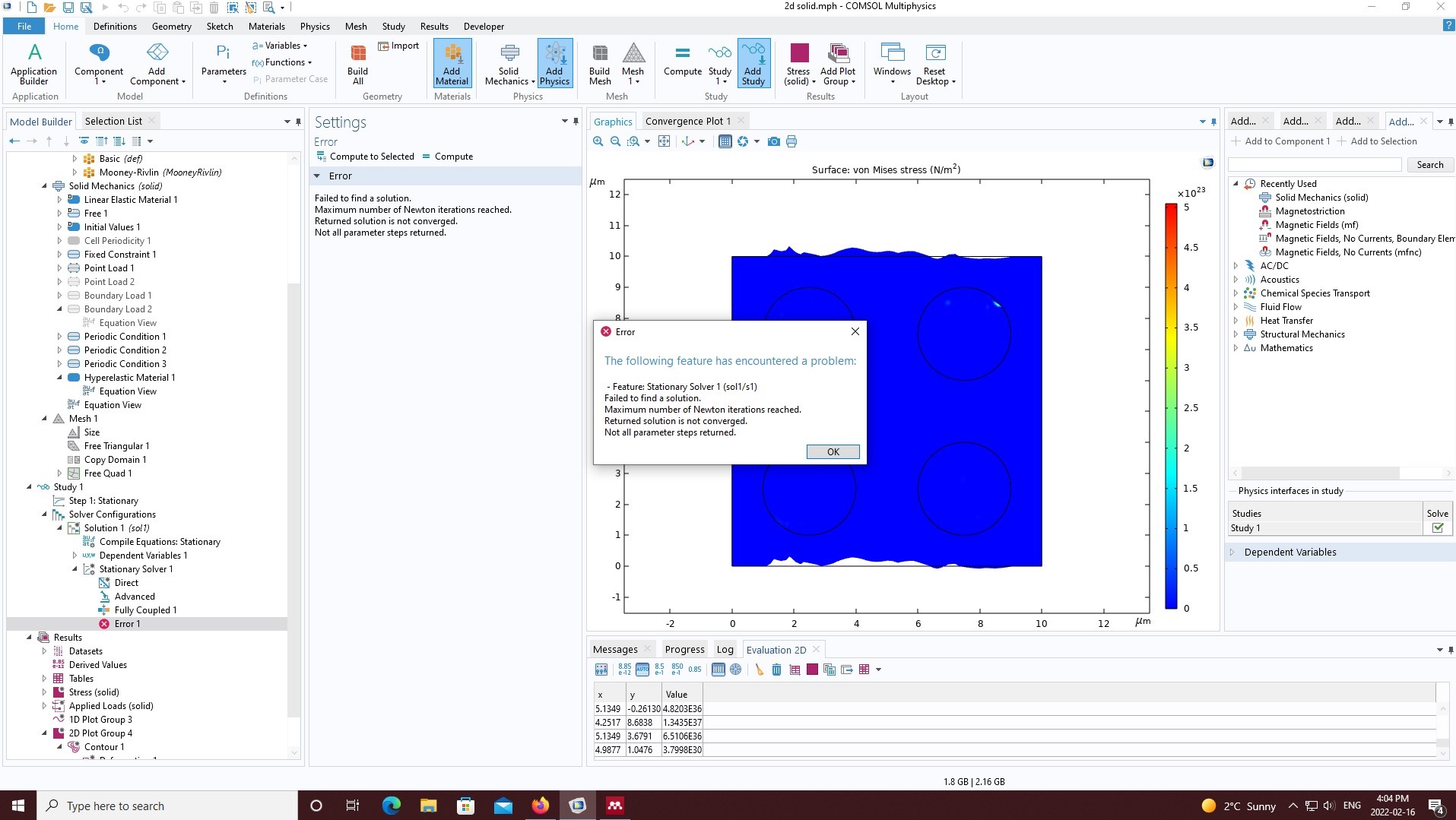1456x820 pixels.
Task: Open the Variables dropdown in Definitions
Action: (x=281, y=46)
